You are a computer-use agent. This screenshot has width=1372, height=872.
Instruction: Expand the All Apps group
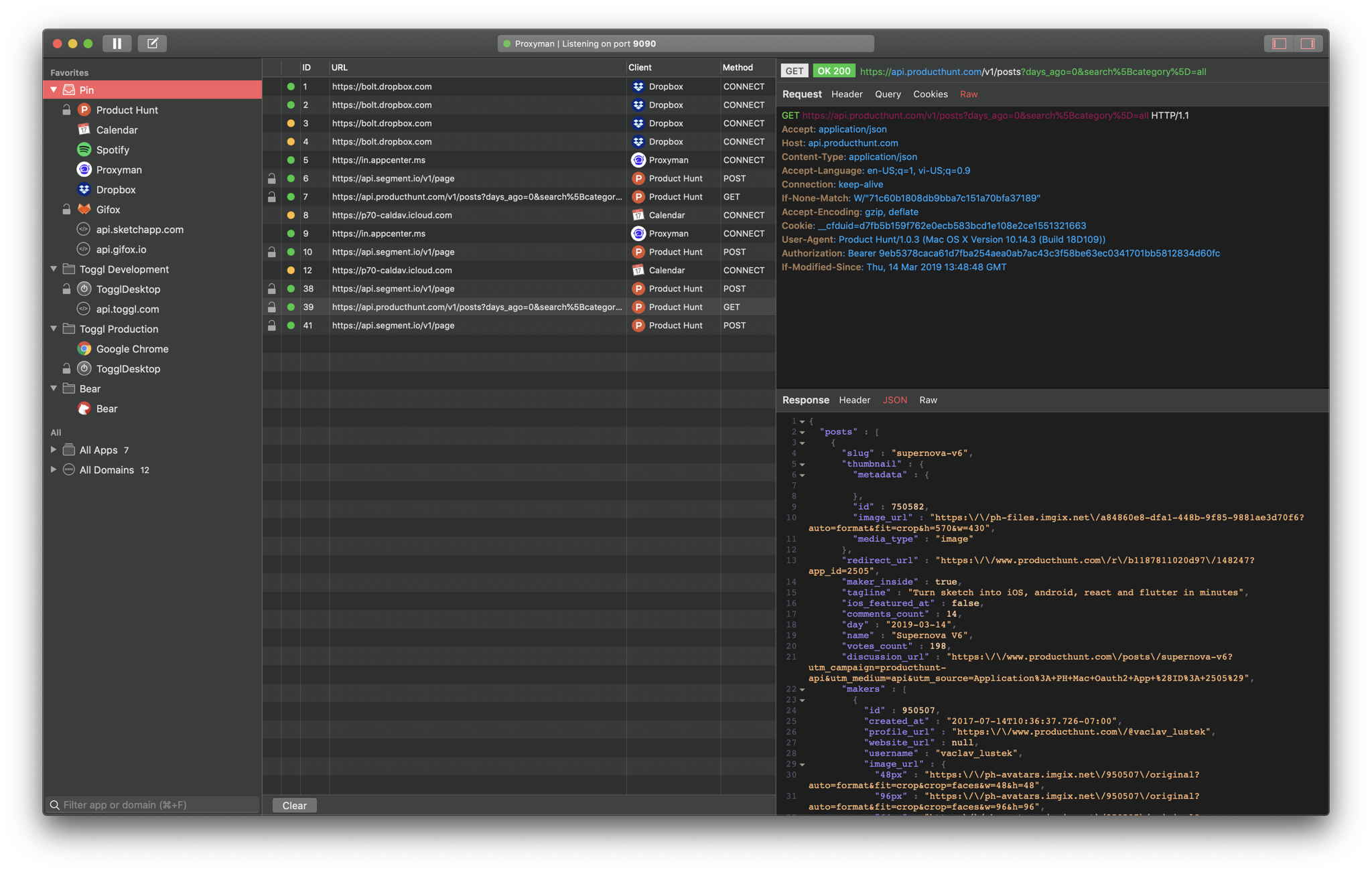click(54, 450)
